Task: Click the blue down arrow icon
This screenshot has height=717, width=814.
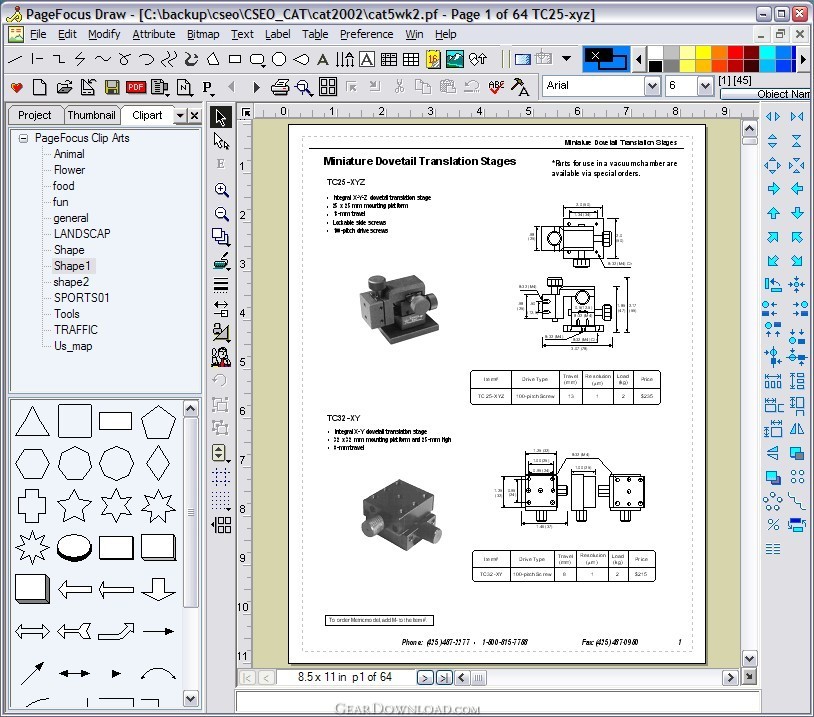Action: [x=797, y=213]
